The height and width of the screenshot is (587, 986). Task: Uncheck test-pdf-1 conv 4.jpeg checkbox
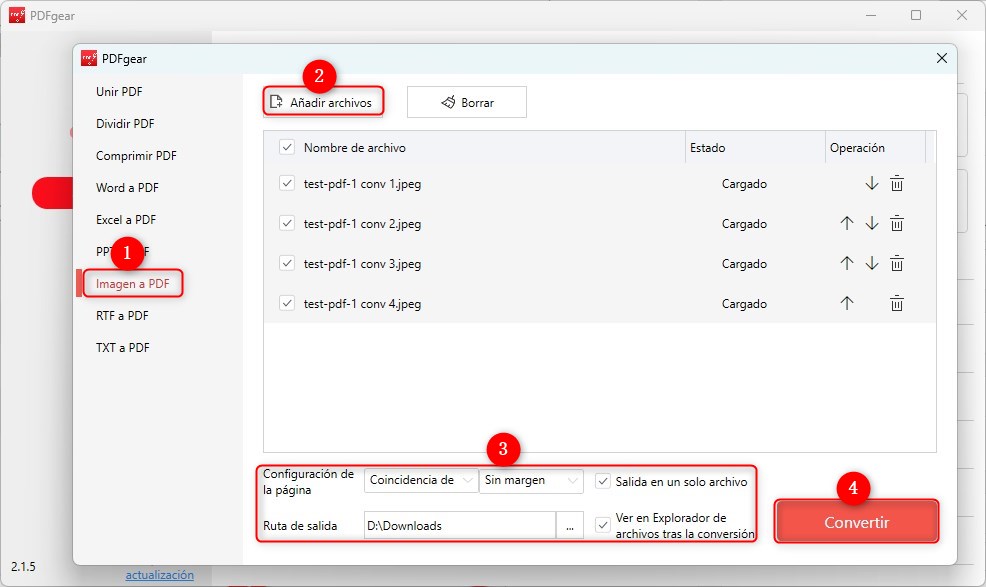[287, 303]
